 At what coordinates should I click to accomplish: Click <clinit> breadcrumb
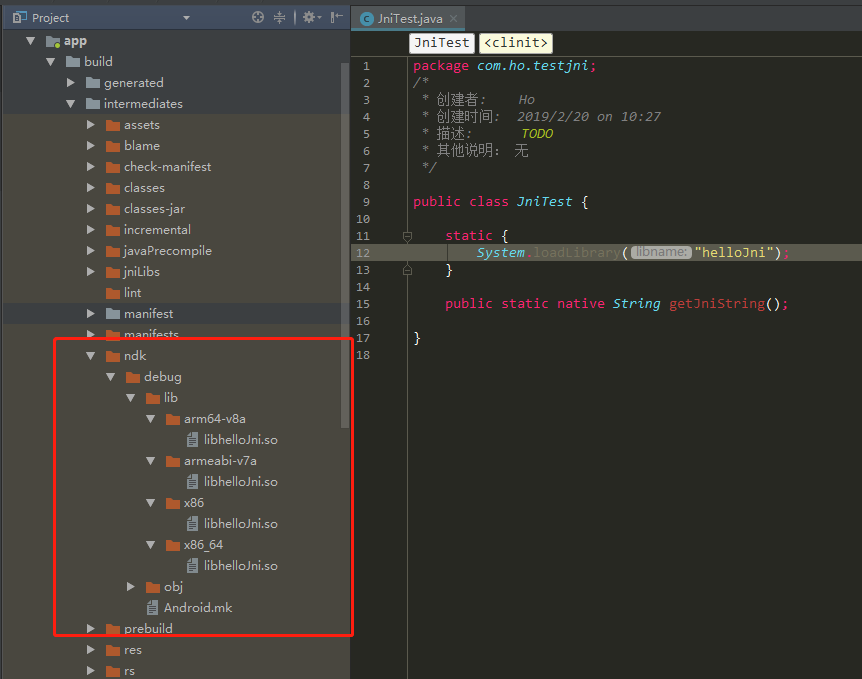[516, 43]
